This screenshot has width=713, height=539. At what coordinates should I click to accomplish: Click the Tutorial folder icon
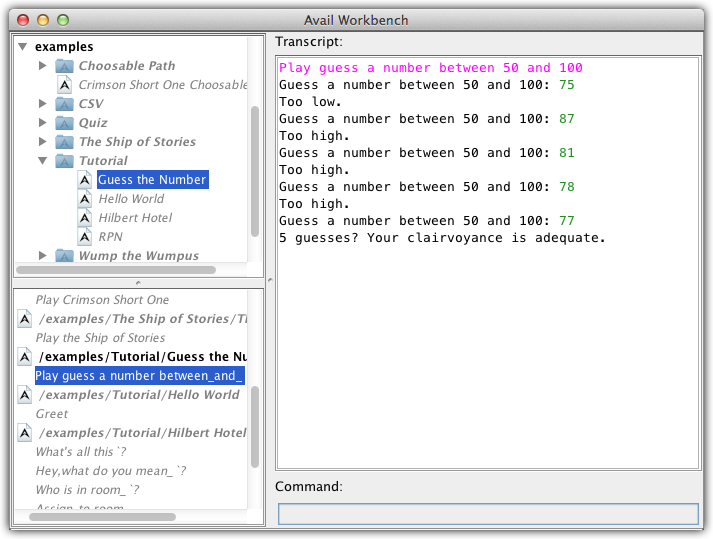[x=65, y=161]
